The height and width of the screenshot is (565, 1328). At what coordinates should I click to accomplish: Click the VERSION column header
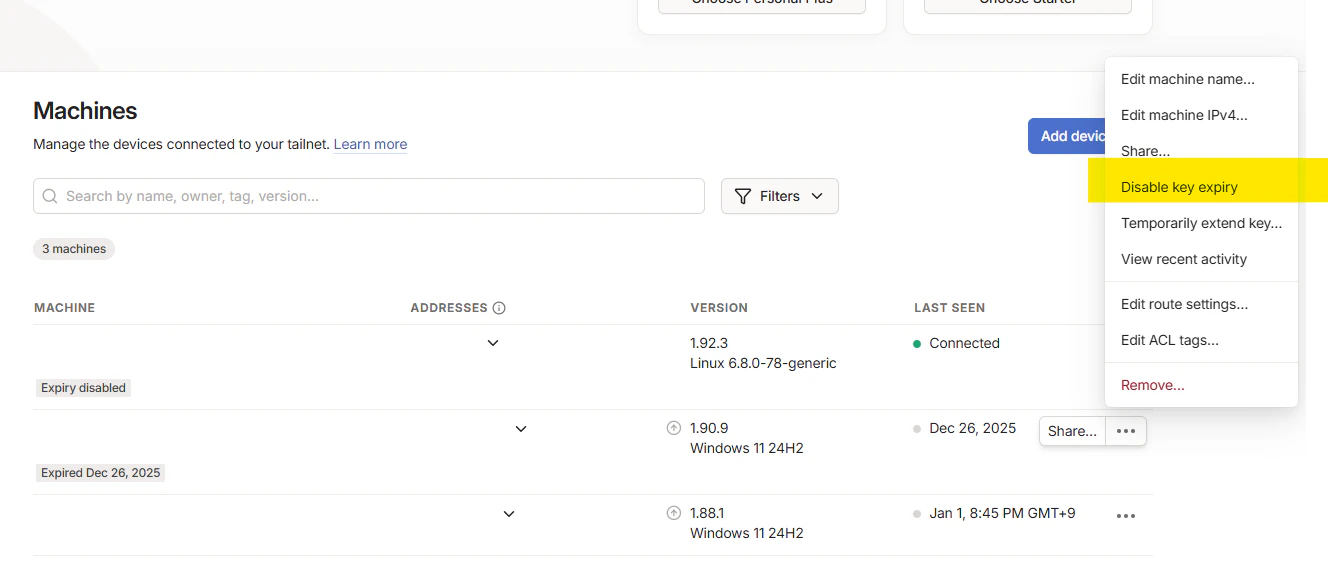tap(719, 308)
